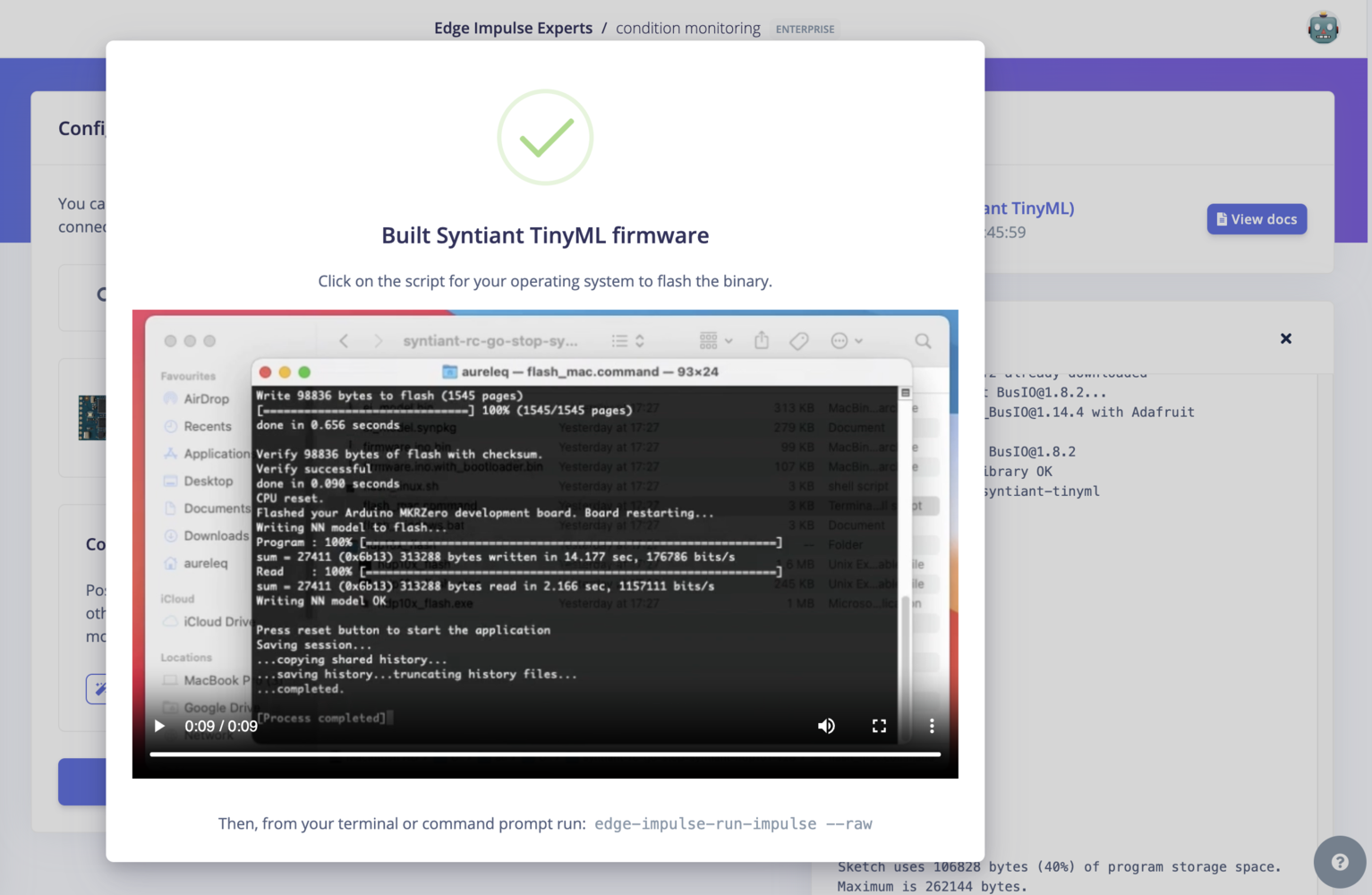Image resolution: width=1372 pixels, height=895 pixels.
Task: Play the firmware flashing video
Action: [159, 726]
